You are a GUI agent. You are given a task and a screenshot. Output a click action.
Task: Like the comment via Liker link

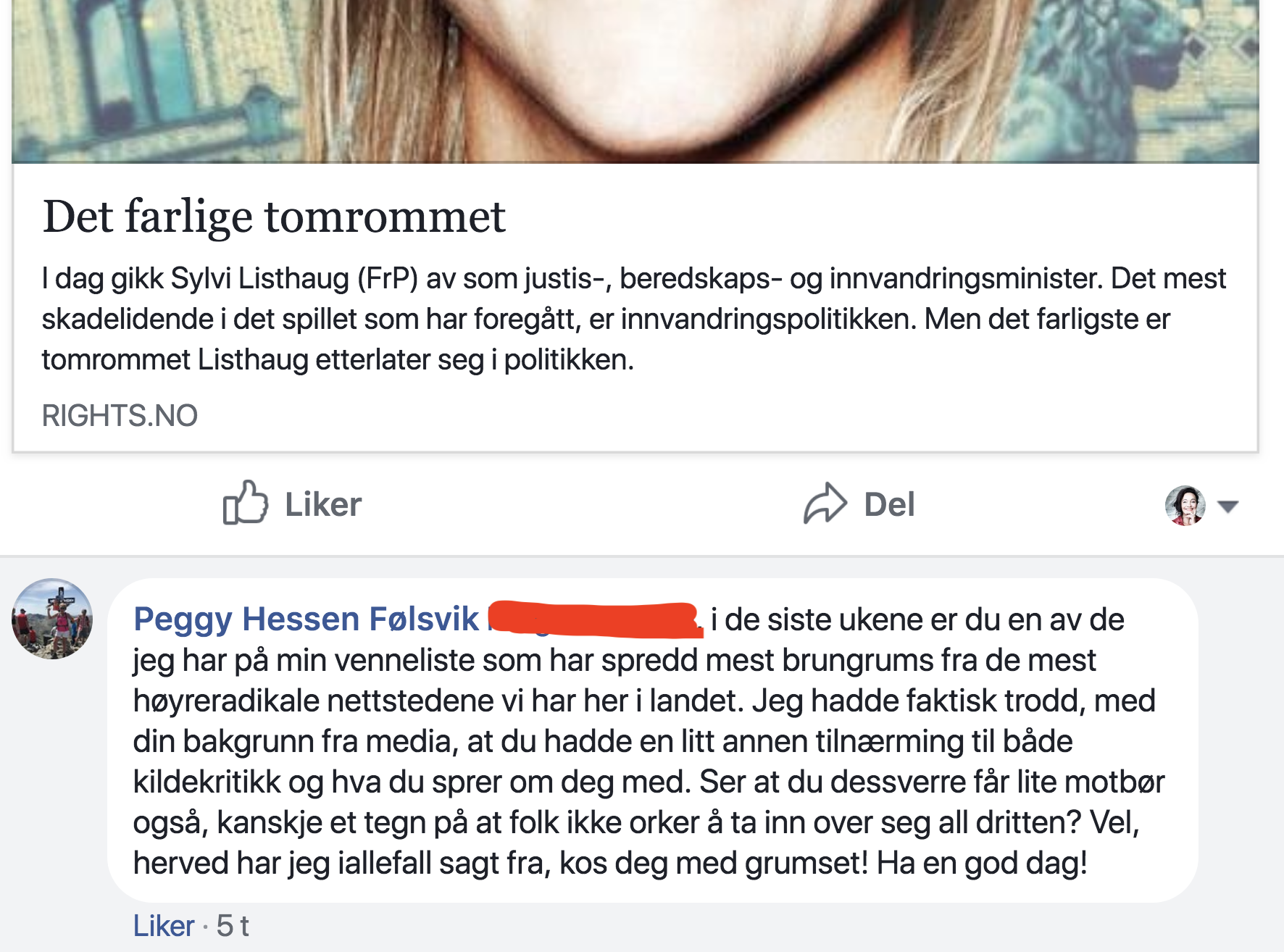[x=164, y=926]
